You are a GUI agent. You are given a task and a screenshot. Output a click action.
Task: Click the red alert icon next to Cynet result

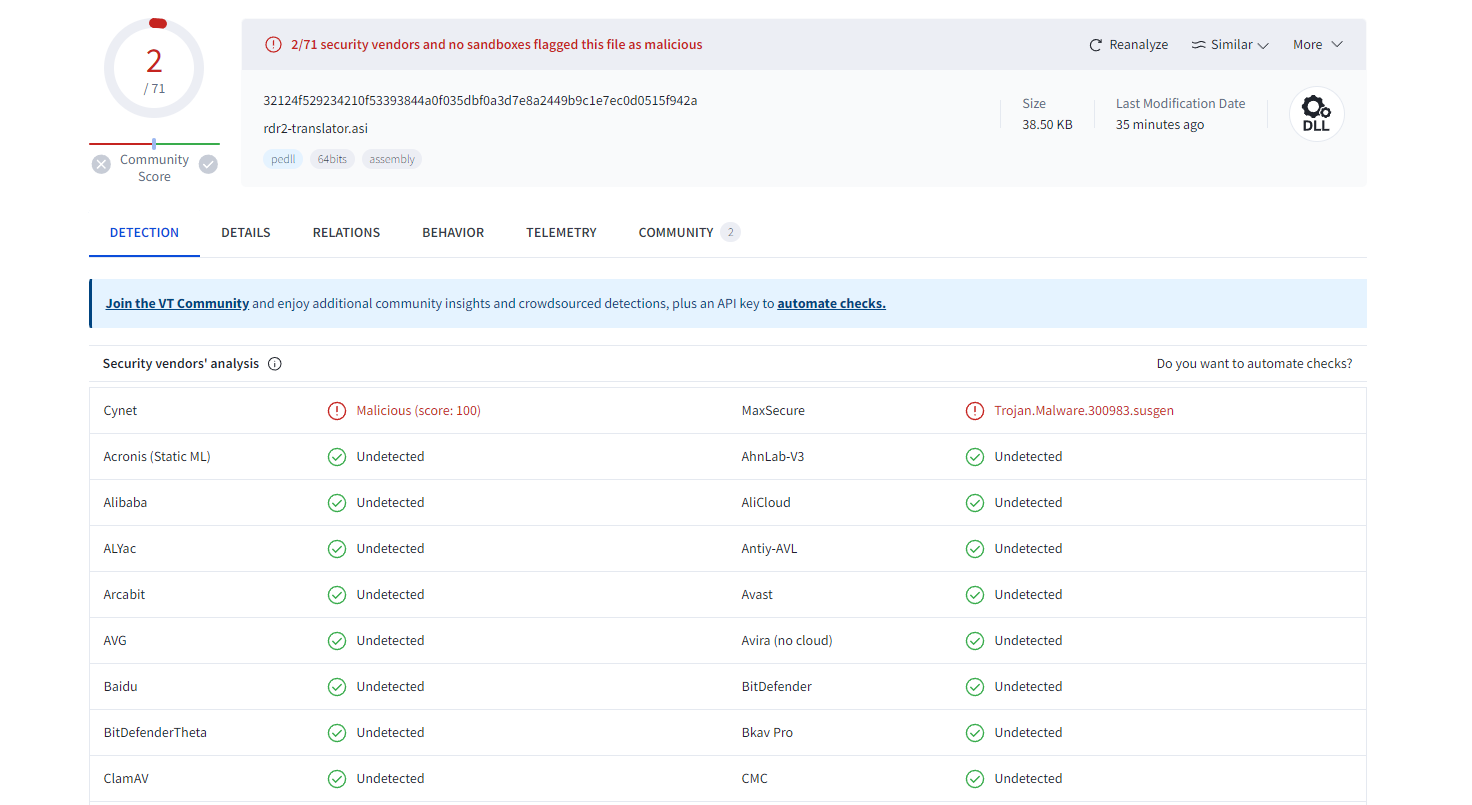point(337,411)
